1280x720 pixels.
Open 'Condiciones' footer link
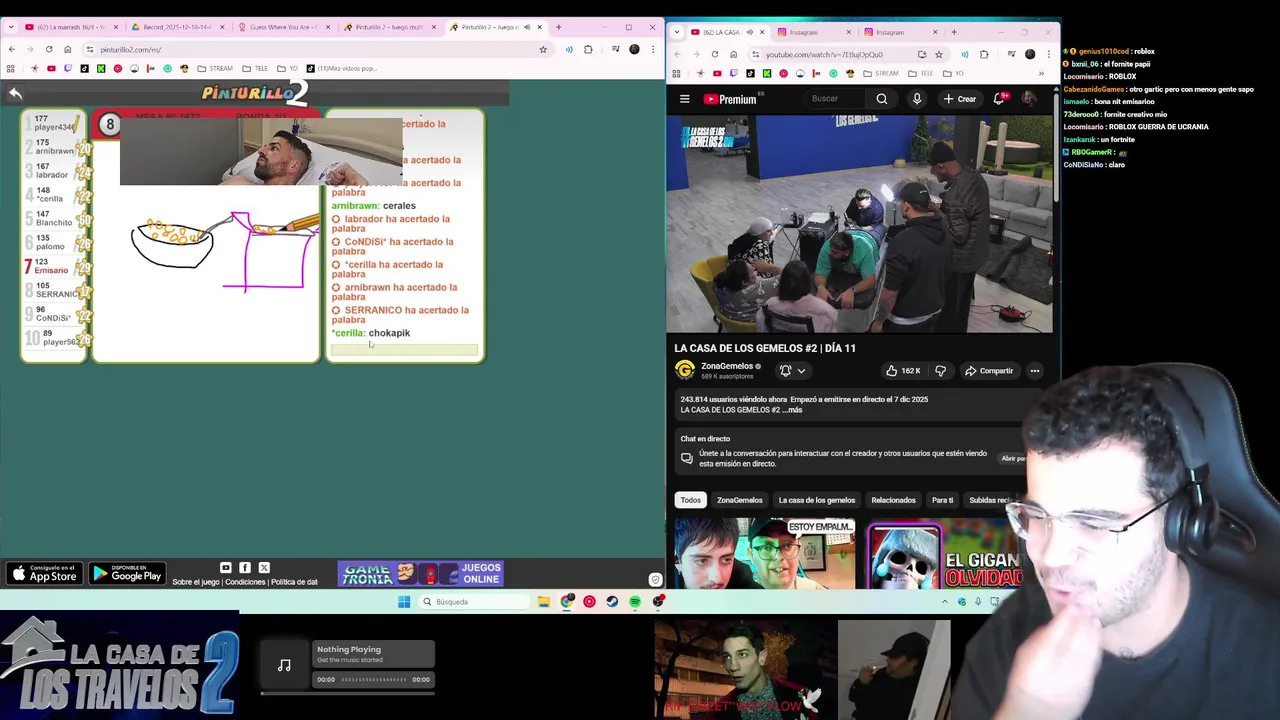click(x=245, y=582)
